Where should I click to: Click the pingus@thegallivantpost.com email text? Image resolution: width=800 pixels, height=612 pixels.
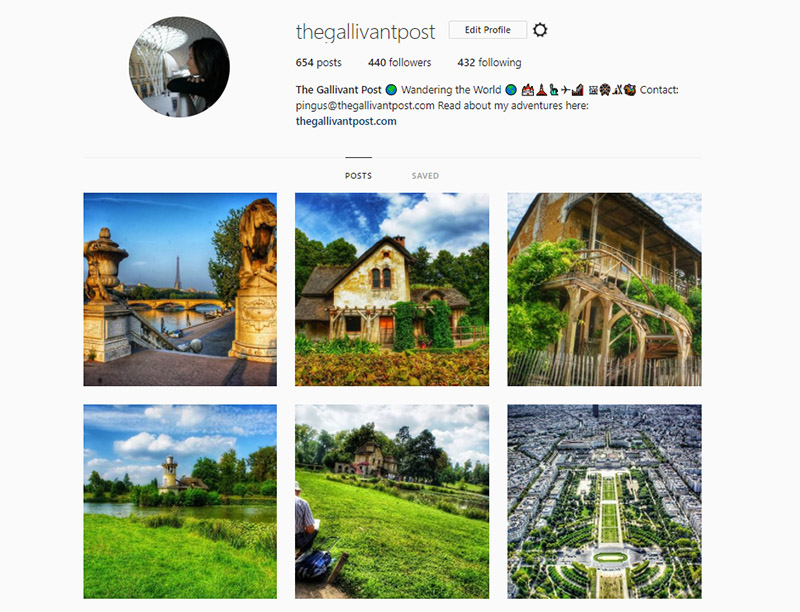[365, 106]
